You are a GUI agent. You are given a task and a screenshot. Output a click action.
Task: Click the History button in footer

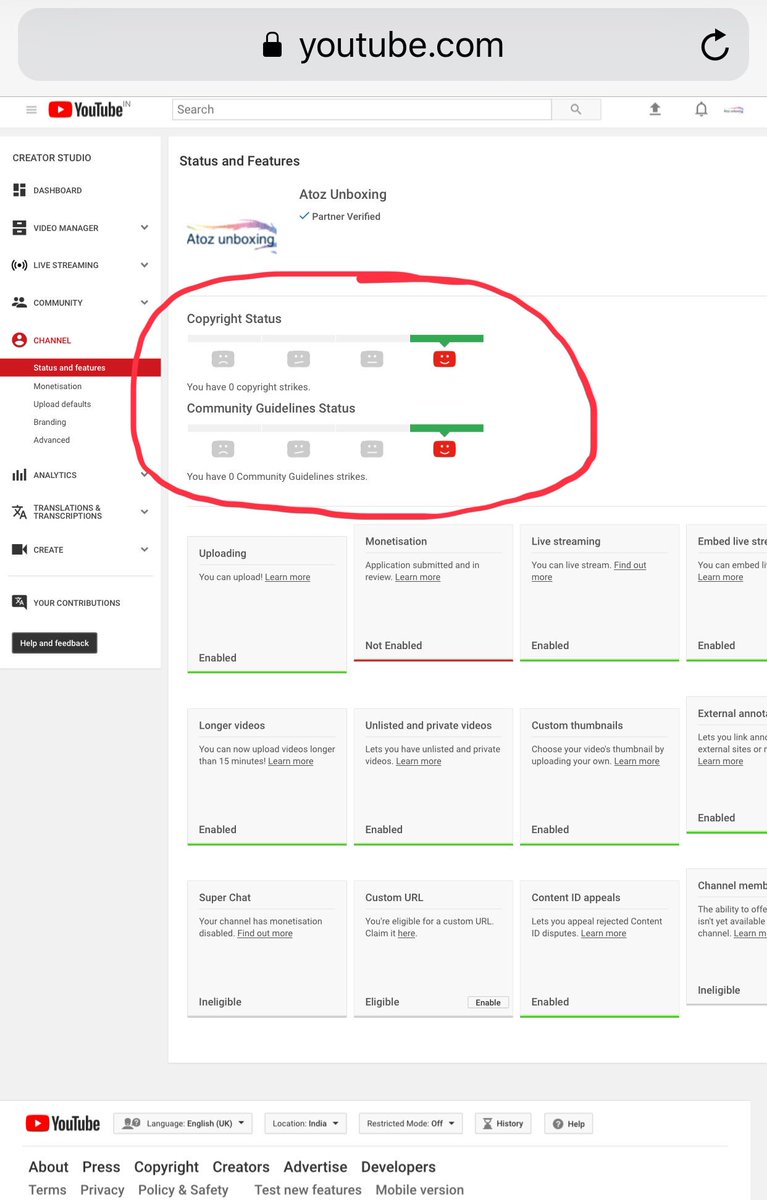tap(504, 1124)
